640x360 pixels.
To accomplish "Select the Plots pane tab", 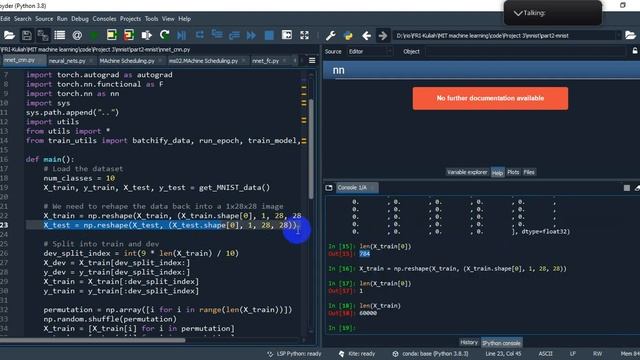I will pyautogui.click(x=513, y=172).
